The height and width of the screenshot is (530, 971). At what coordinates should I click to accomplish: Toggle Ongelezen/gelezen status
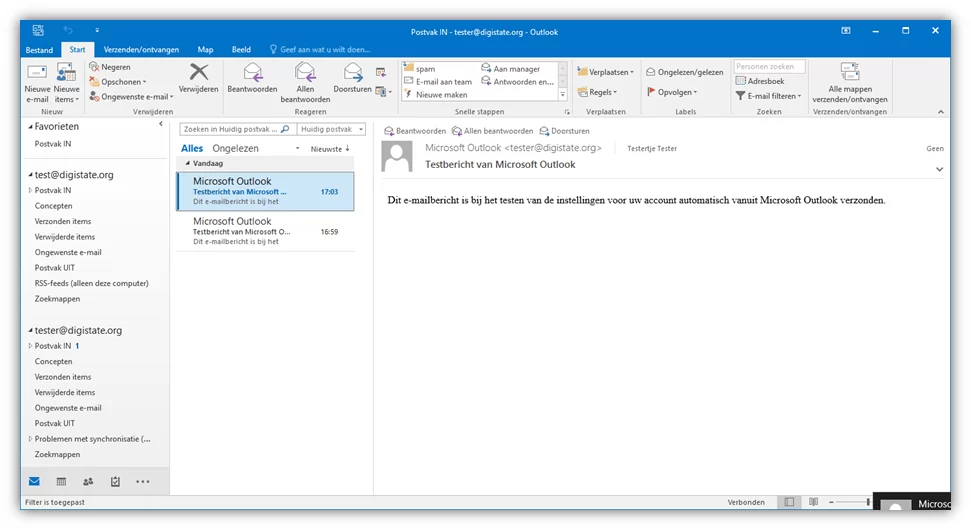684,72
